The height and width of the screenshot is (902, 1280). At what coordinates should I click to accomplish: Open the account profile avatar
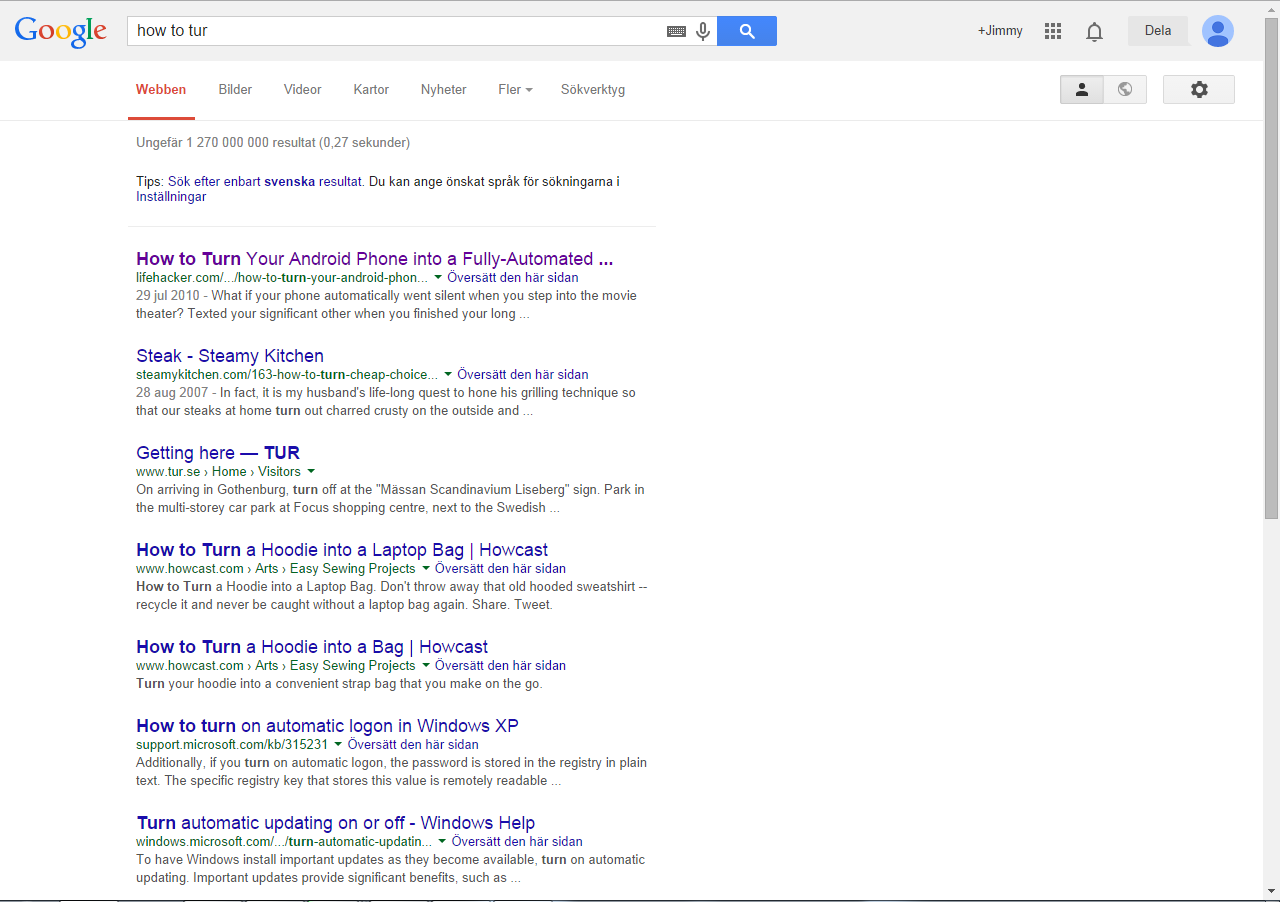(1218, 31)
